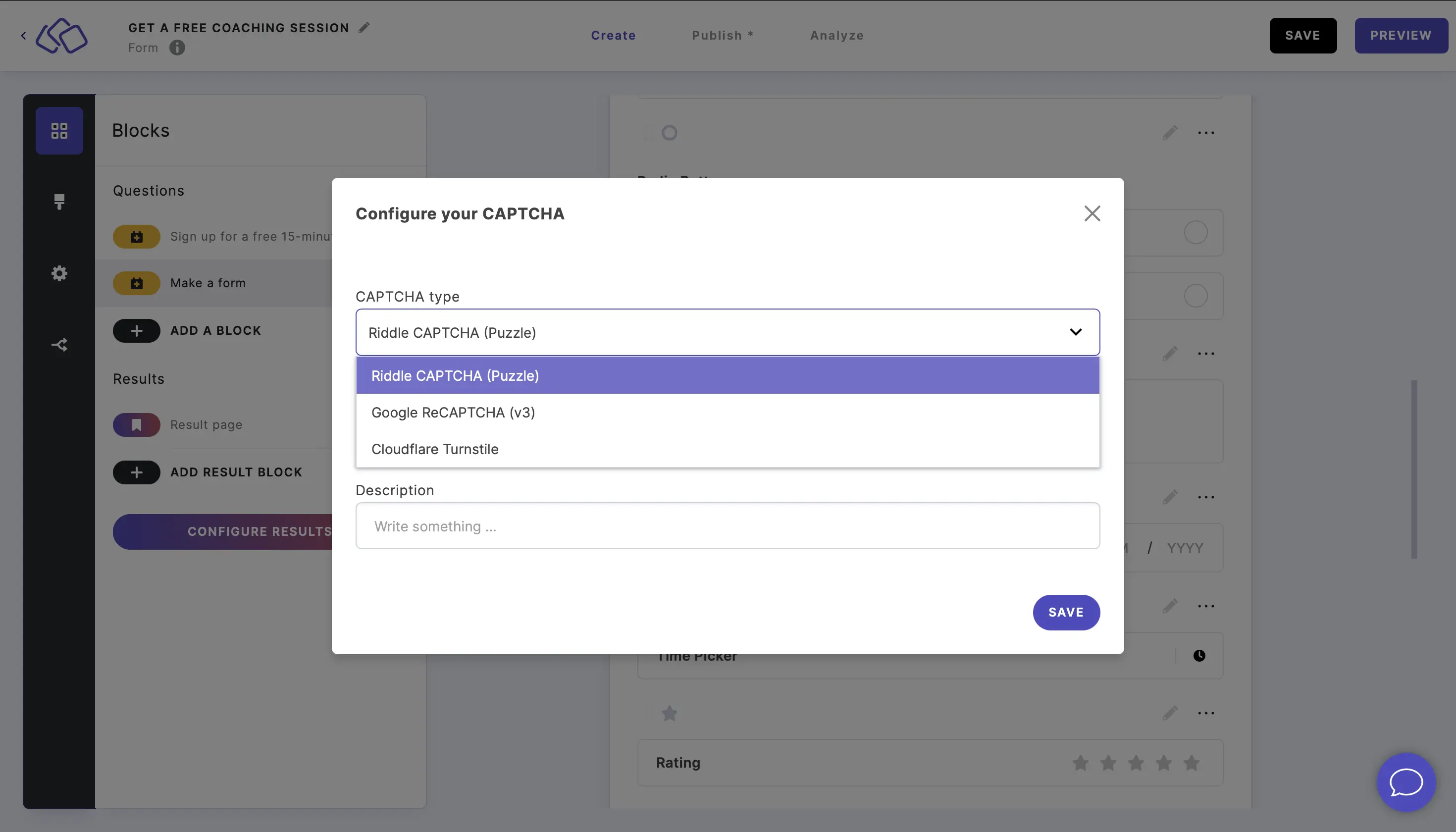Click the Make a form block icon

click(x=137, y=283)
